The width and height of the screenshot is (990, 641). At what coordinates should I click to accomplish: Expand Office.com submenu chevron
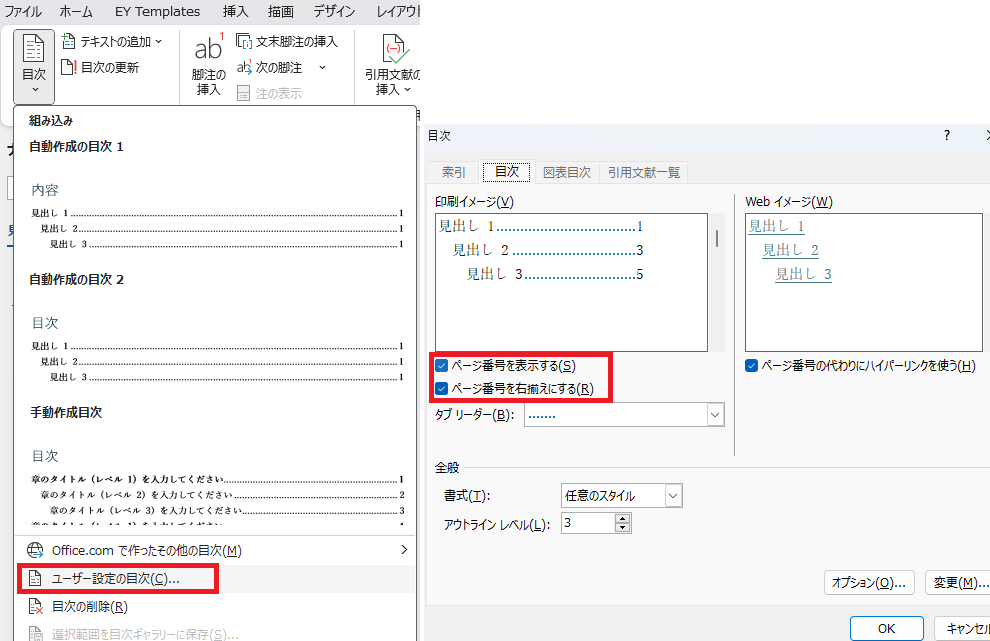click(404, 550)
